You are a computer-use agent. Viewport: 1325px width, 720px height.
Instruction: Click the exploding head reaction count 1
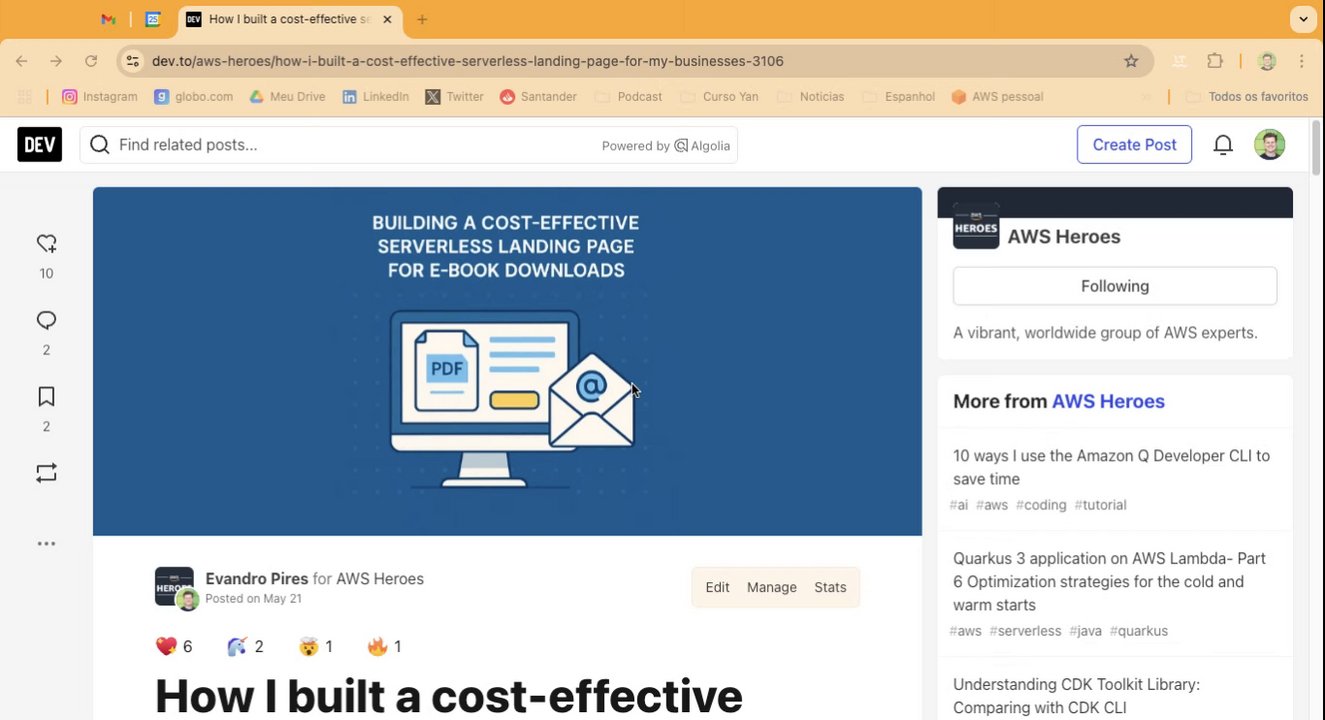coord(315,647)
